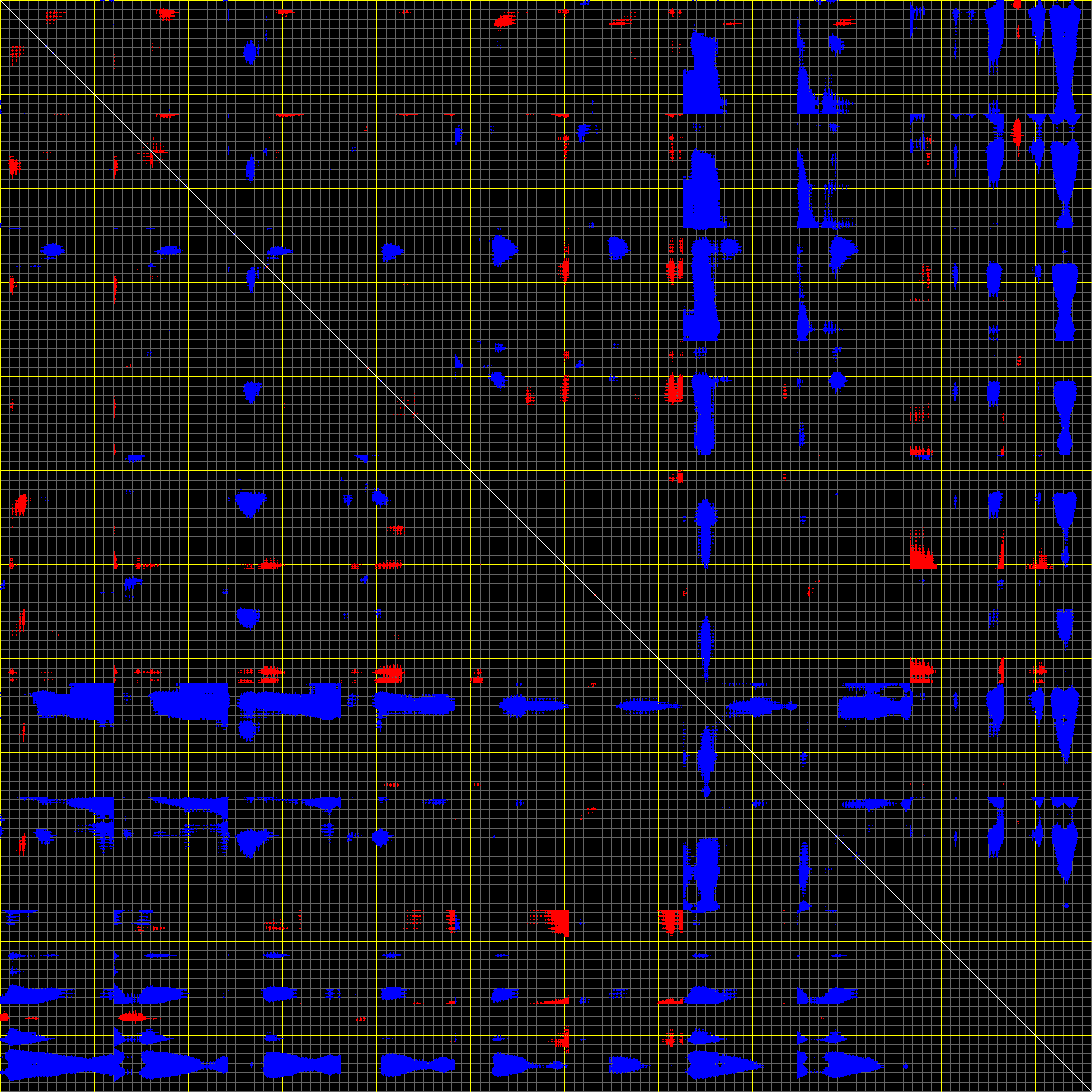Click the blue arch-shaped blob at lower center-right
Image resolution: width=1092 pixels, height=1092 pixels.
[702, 875]
